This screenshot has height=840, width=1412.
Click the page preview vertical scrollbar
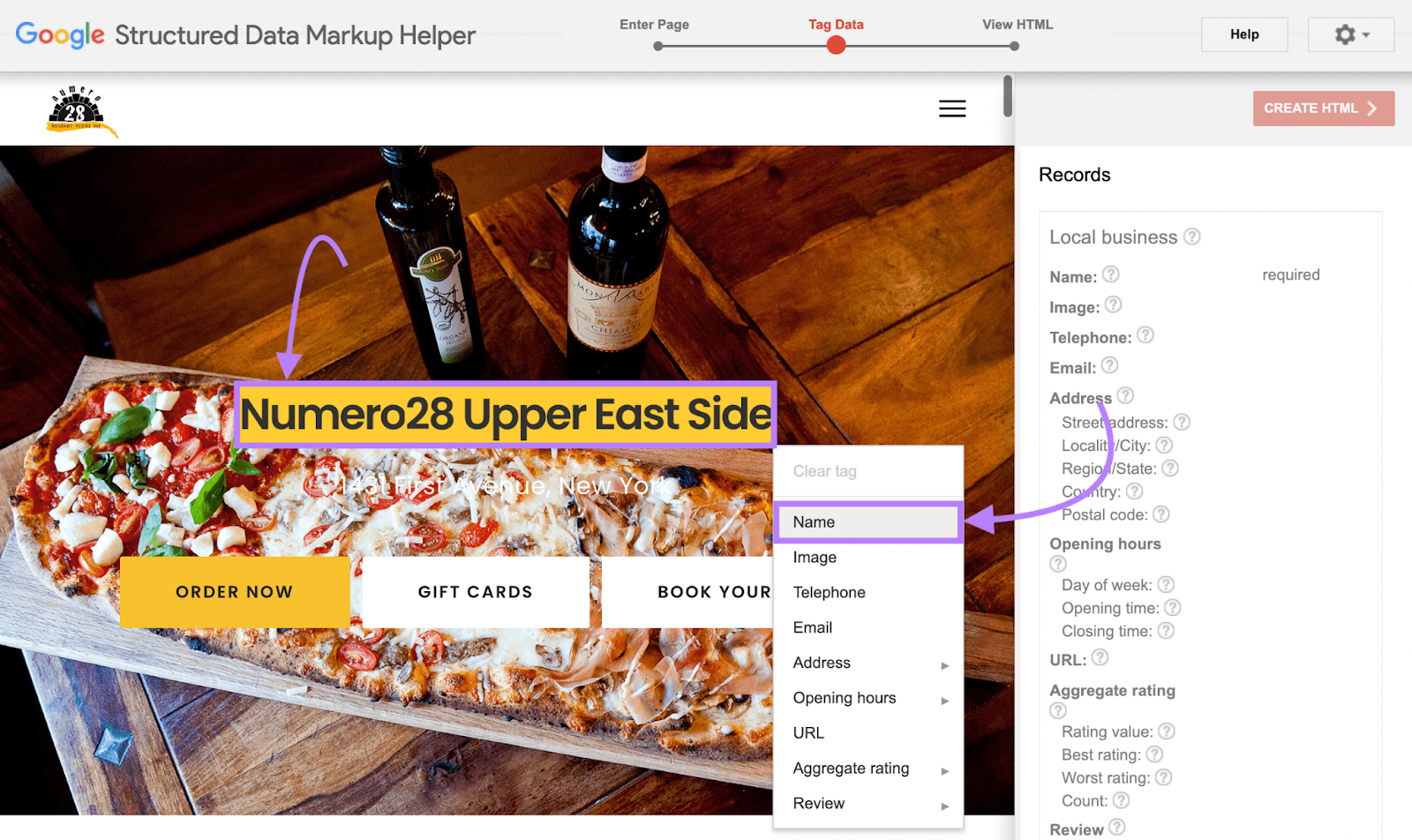pos(1007,95)
